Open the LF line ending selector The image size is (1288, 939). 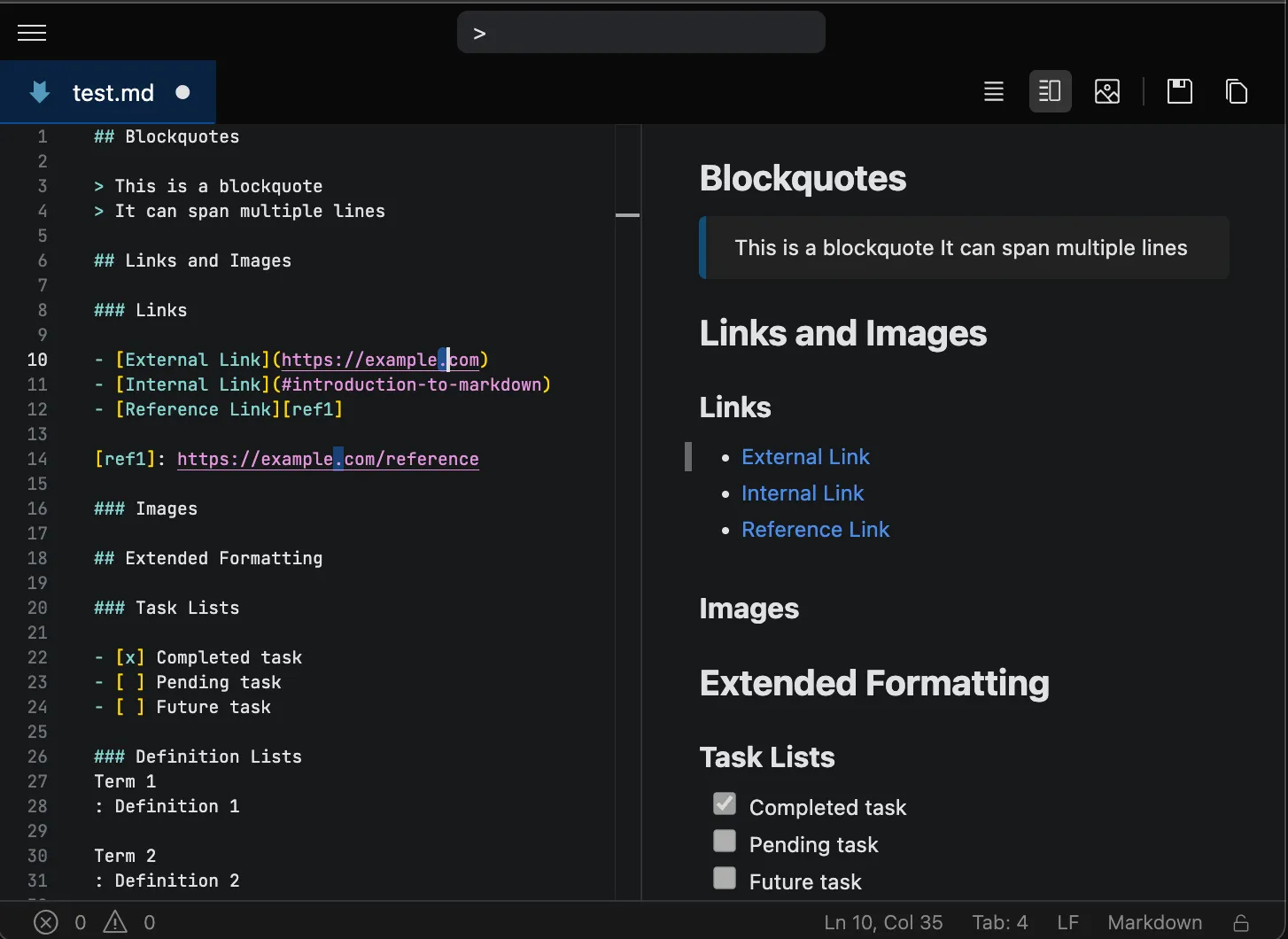click(1067, 922)
